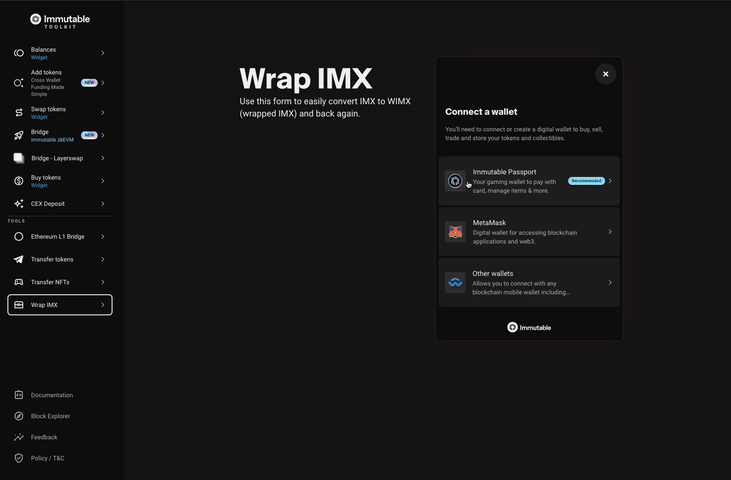731x480 pixels.
Task: Click the Feedback icon
Action: [19, 437]
